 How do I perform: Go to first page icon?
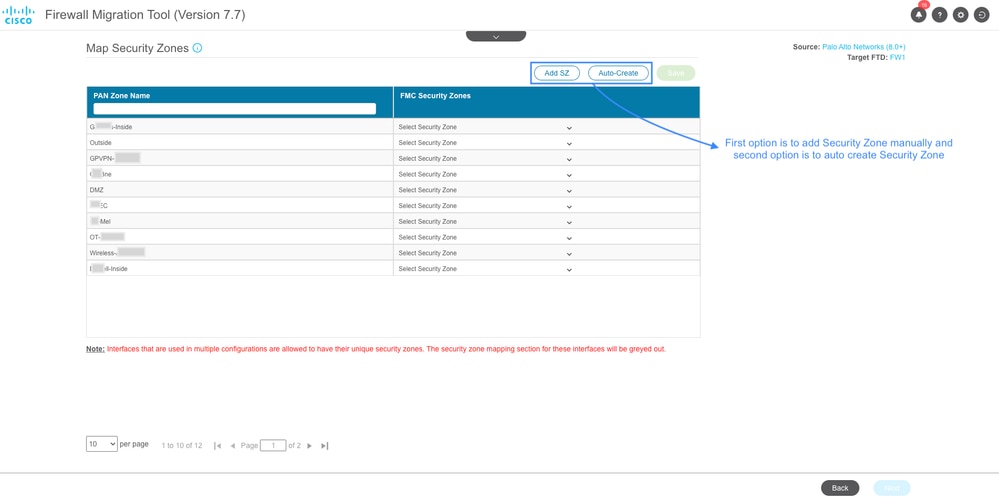217,445
